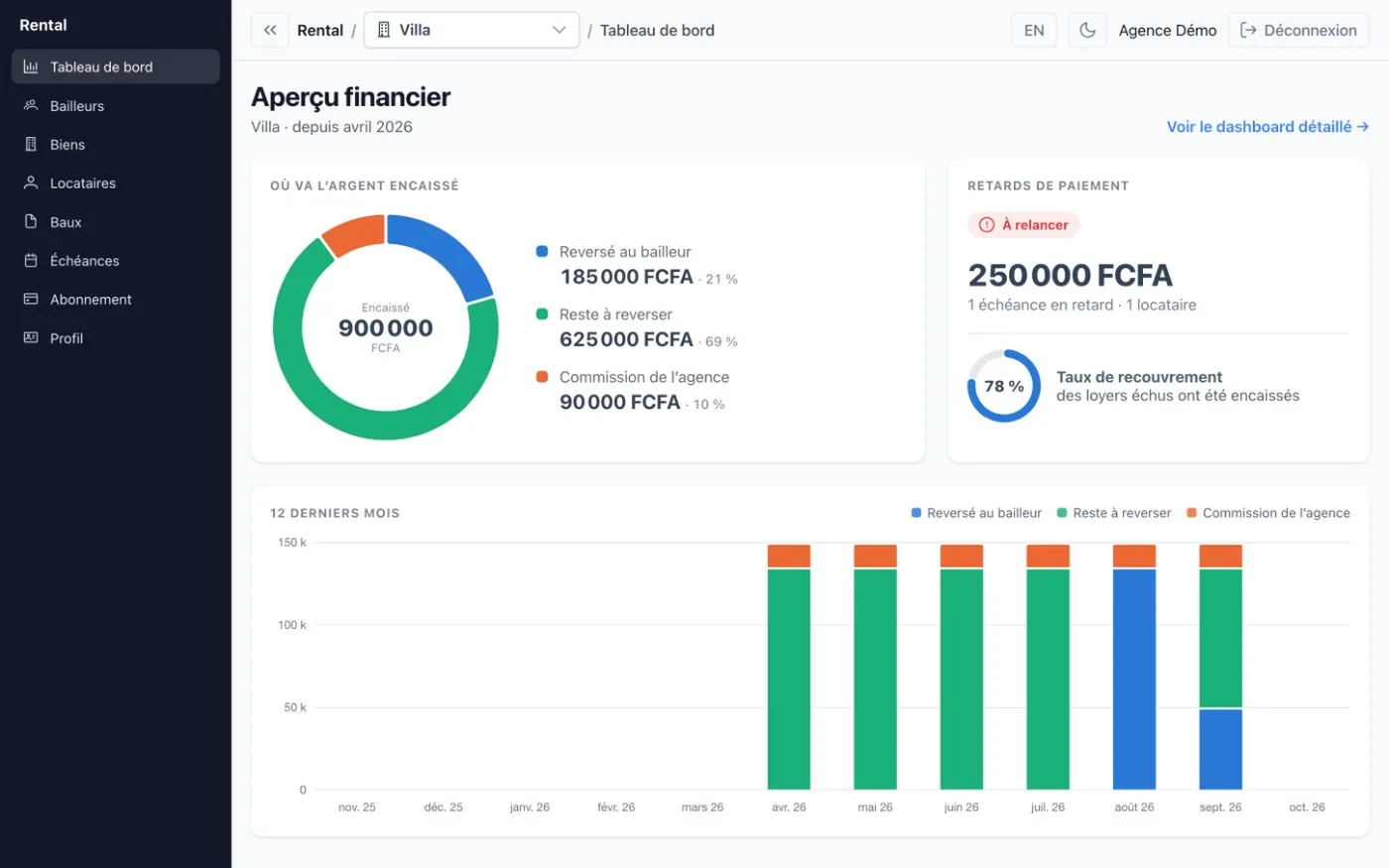Click the Tableau de bord chart icon

pos(31,67)
